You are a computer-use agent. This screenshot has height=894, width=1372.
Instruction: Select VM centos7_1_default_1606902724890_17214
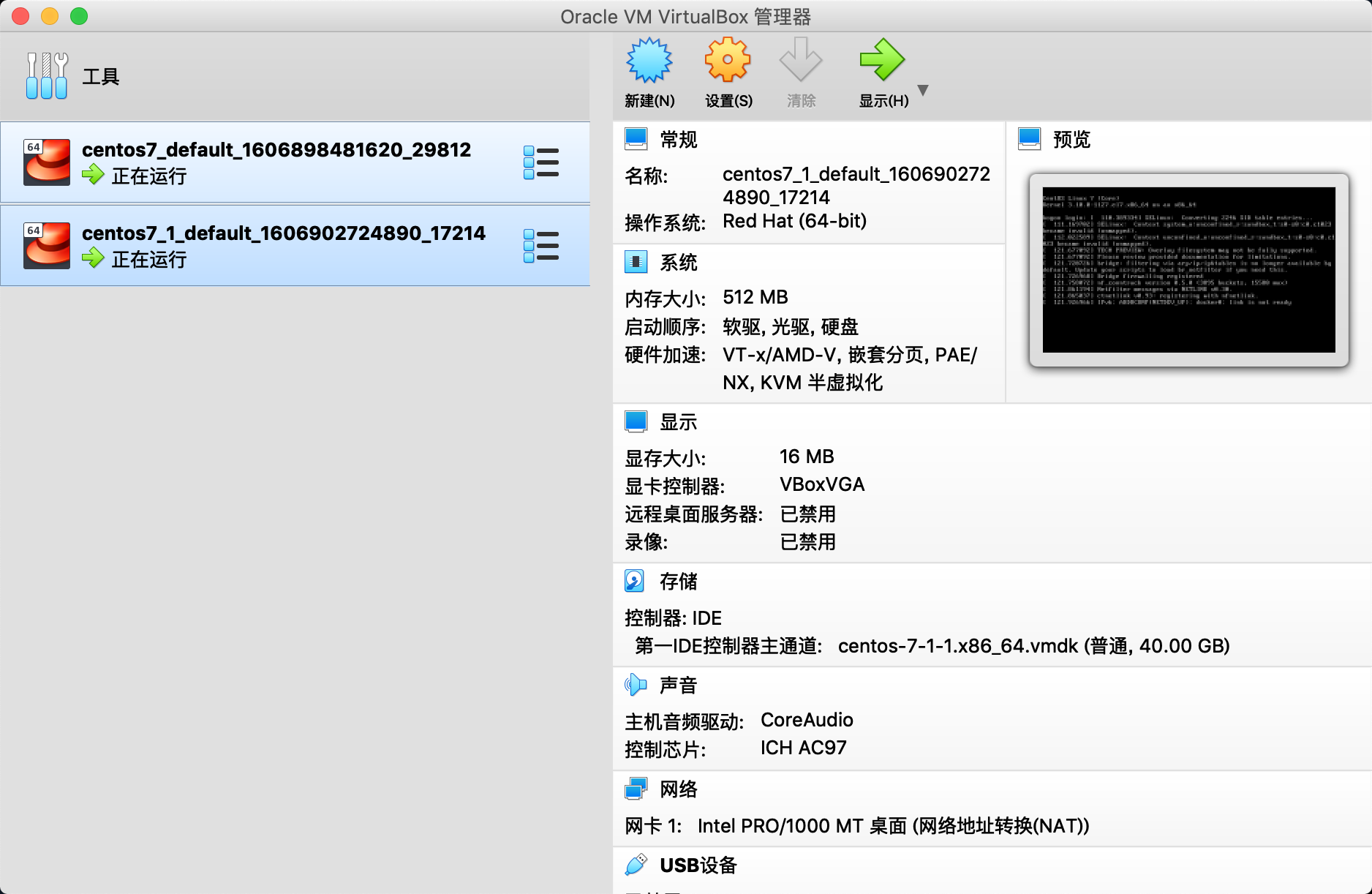pyautogui.click(x=295, y=246)
